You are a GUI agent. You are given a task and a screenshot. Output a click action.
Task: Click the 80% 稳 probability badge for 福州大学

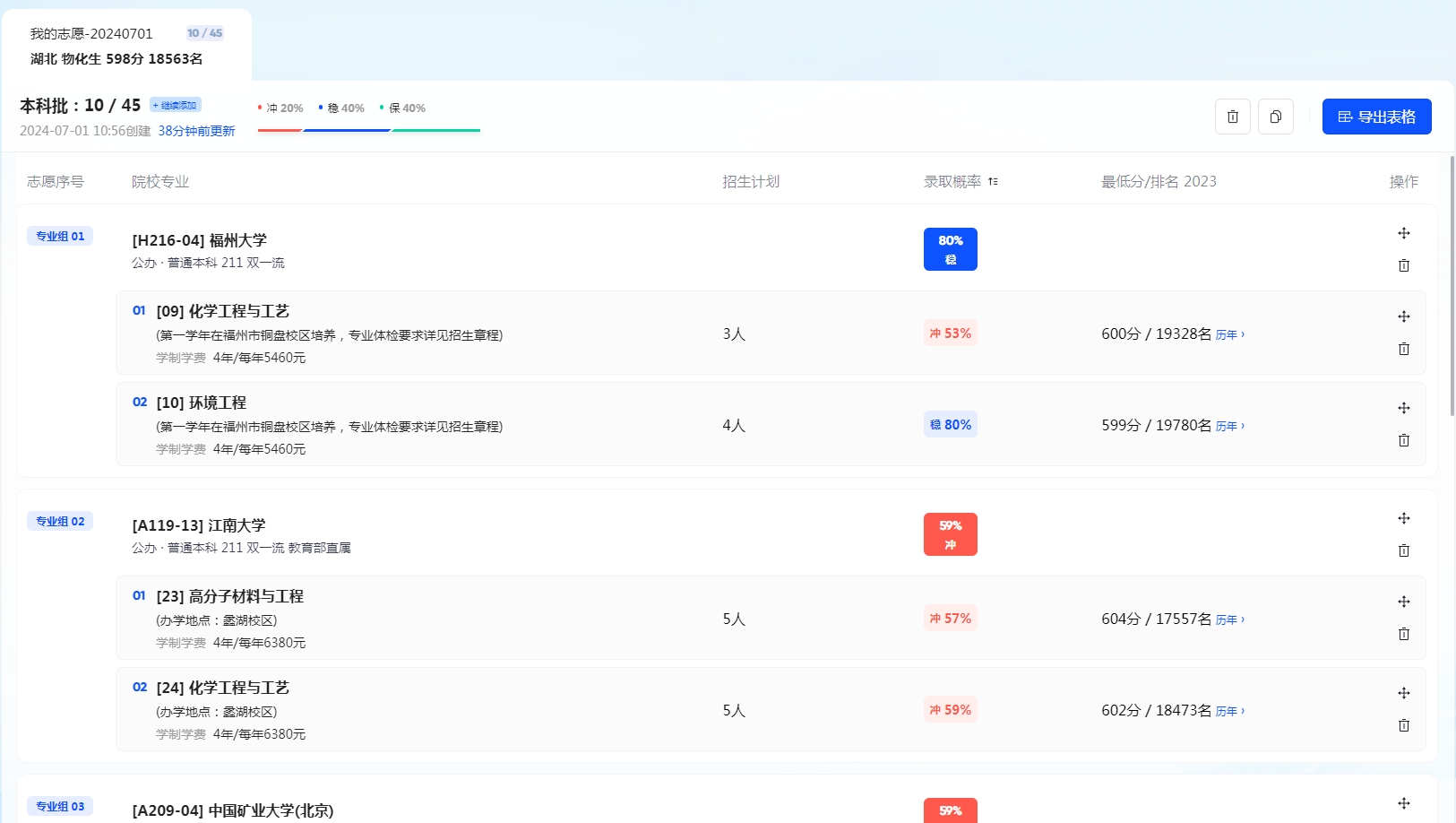coord(951,249)
